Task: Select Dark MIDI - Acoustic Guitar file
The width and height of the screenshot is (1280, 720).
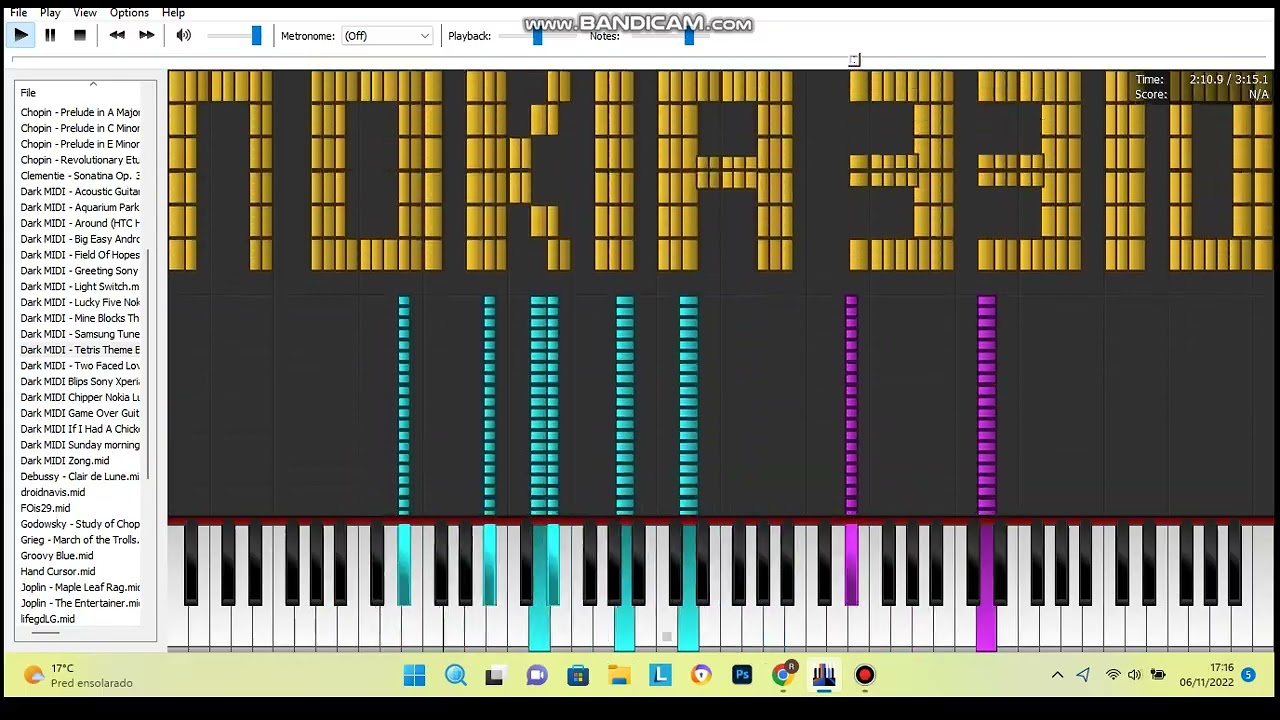Action: (x=80, y=191)
